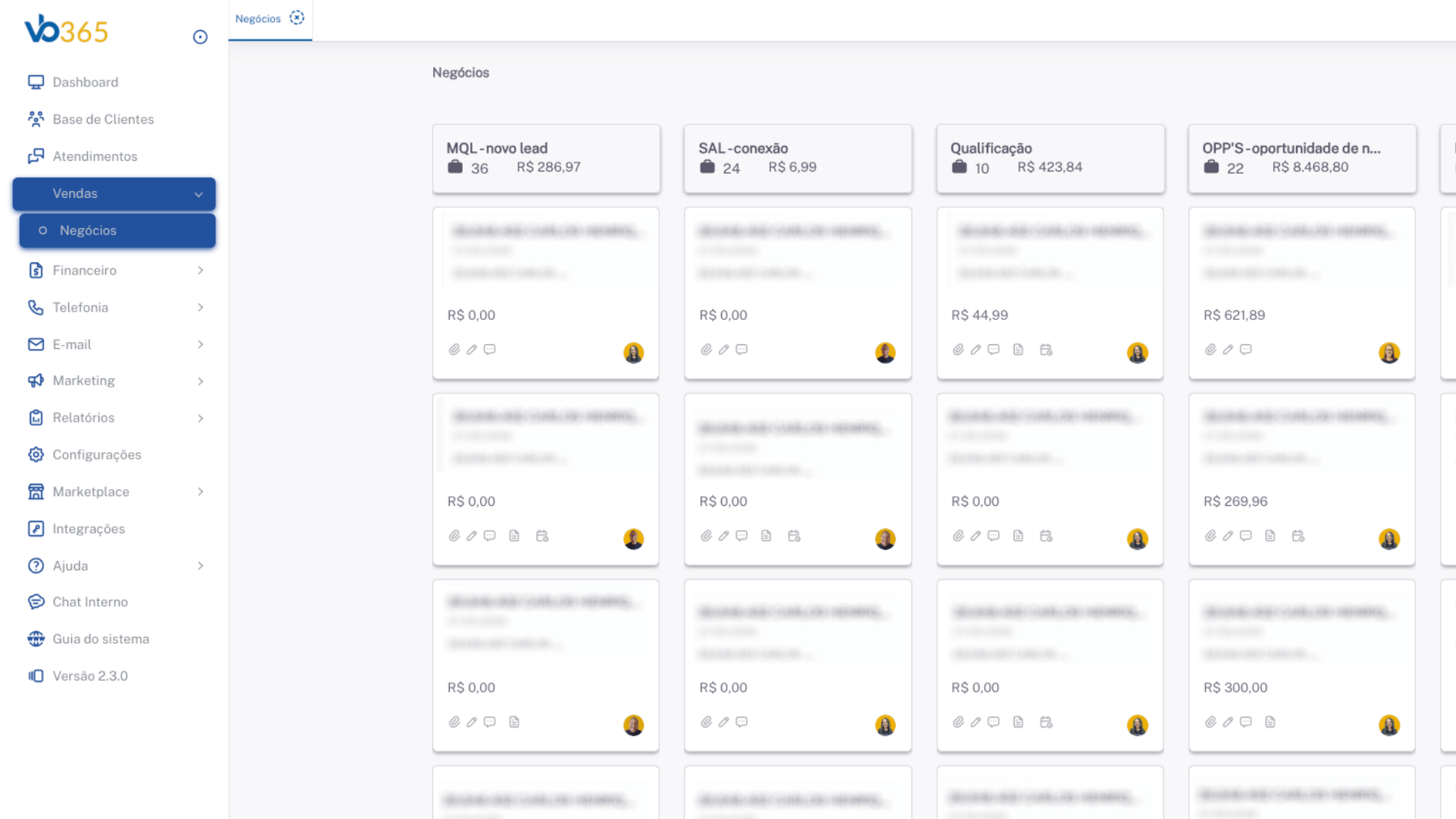The image size is (1456, 819).
Task: Click the owner avatar on the R$ 300,00 card
Action: [x=1389, y=725]
